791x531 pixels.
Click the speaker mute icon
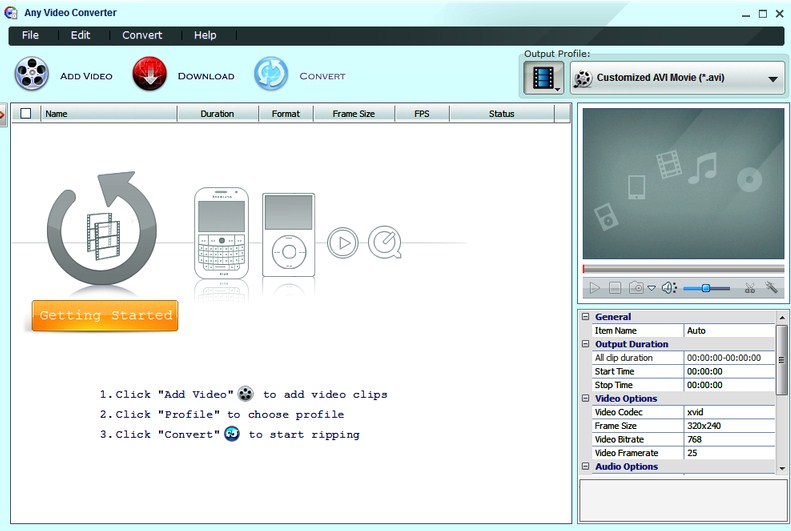pos(669,288)
